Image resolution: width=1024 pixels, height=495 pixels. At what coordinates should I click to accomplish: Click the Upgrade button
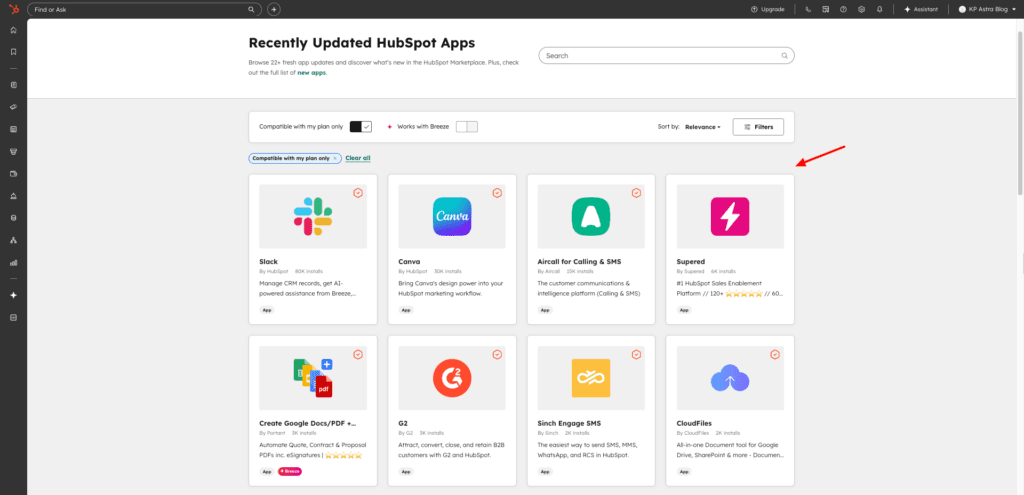click(768, 10)
